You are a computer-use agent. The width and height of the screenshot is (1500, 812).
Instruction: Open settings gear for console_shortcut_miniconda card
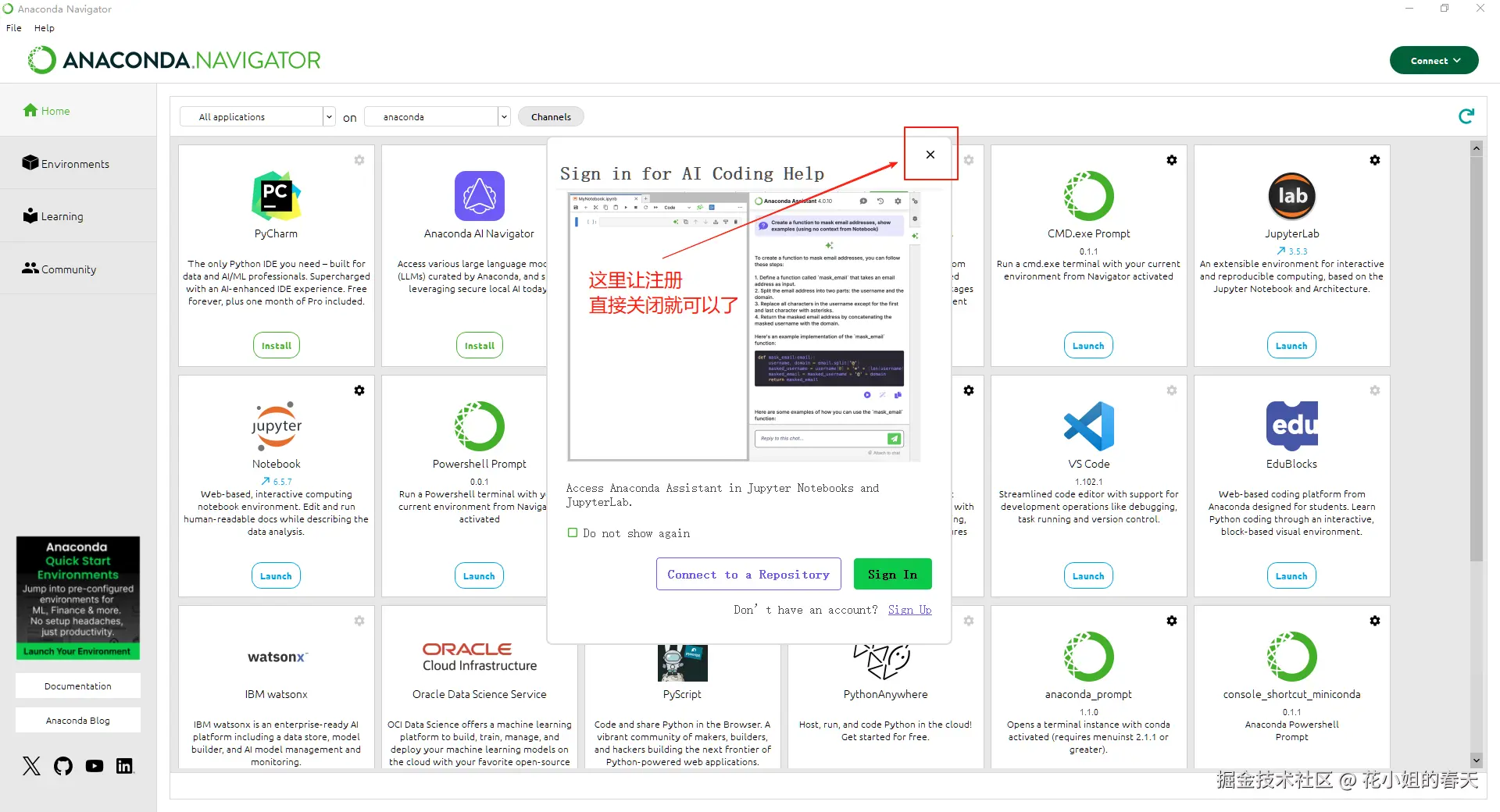pyautogui.click(x=1375, y=621)
